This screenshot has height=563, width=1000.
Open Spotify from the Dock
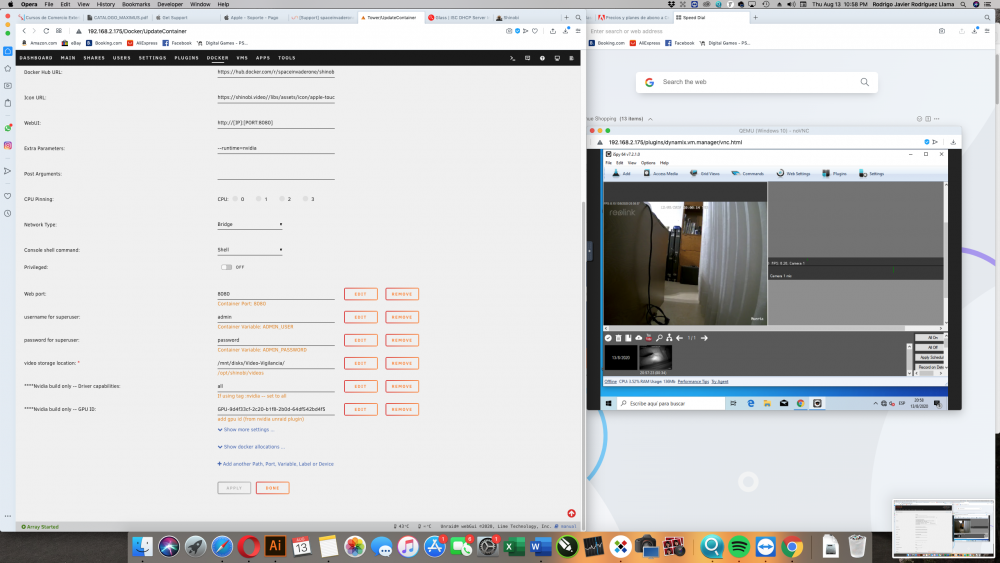click(x=739, y=546)
